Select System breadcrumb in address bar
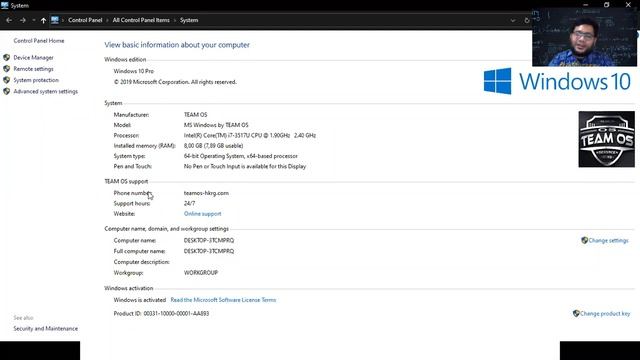The width and height of the screenshot is (640, 360). click(189, 20)
